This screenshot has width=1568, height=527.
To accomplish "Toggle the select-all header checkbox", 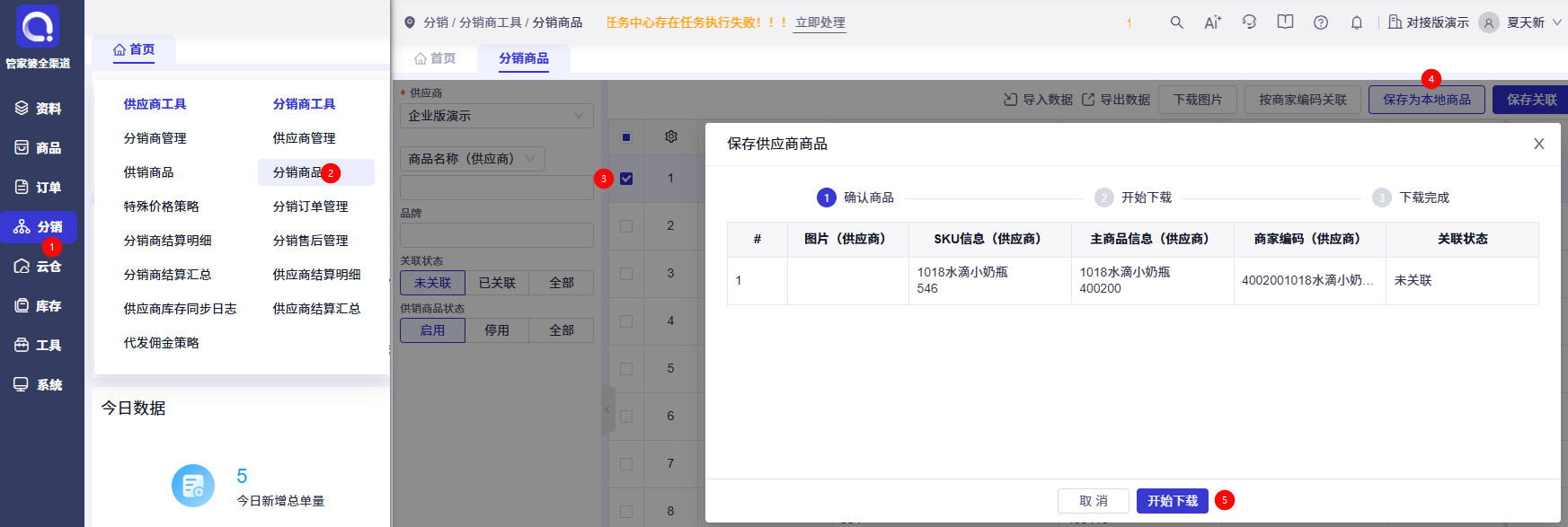I will tap(626, 137).
